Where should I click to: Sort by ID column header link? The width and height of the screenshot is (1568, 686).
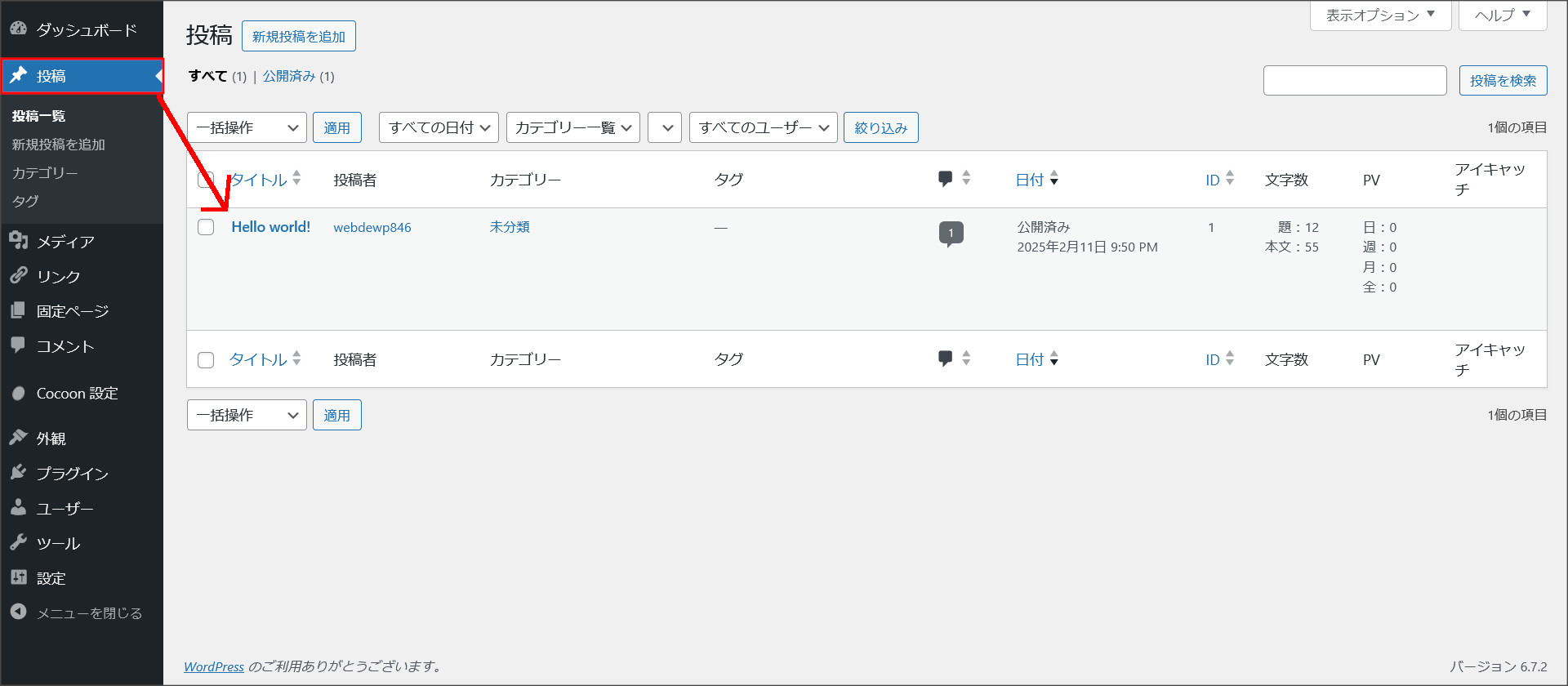coord(1213,180)
